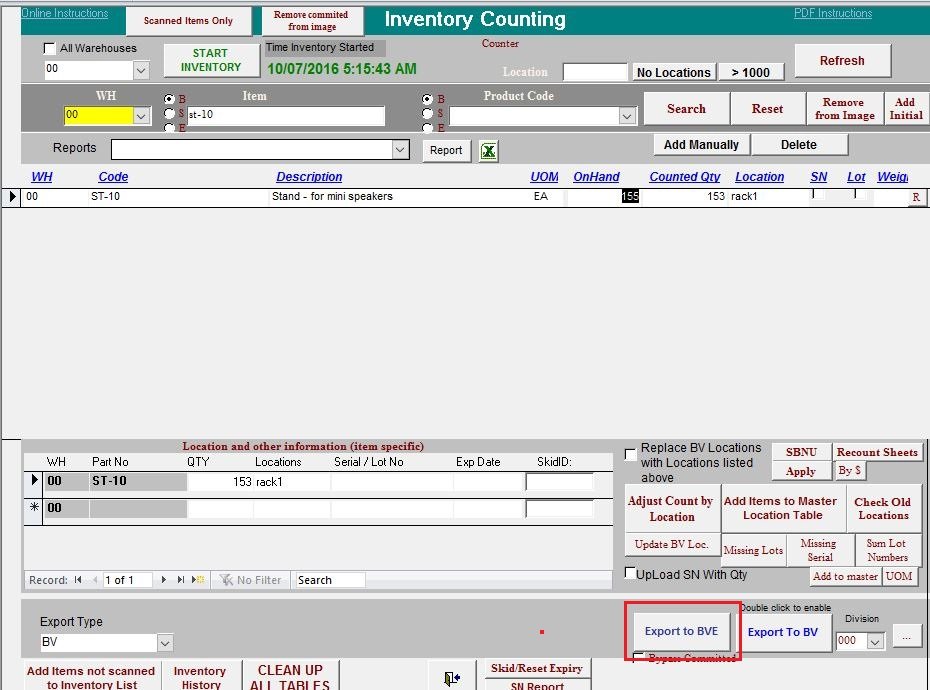Toggle the All Warehouses checkbox
Image resolution: width=930 pixels, height=690 pixels.
click(50, 48)
